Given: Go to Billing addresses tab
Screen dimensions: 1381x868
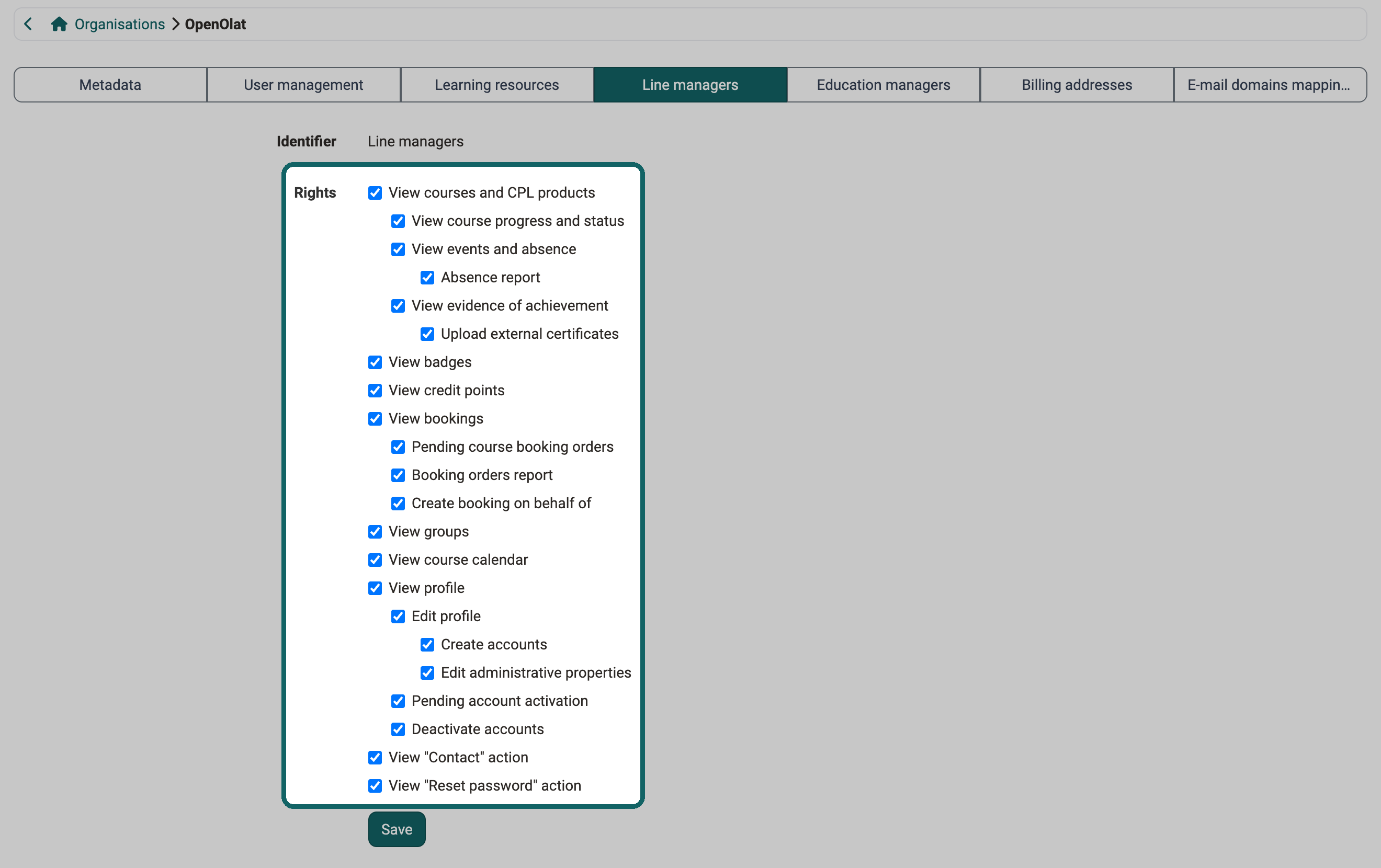Looking at the screenshot, I should tap(1077, 85).
